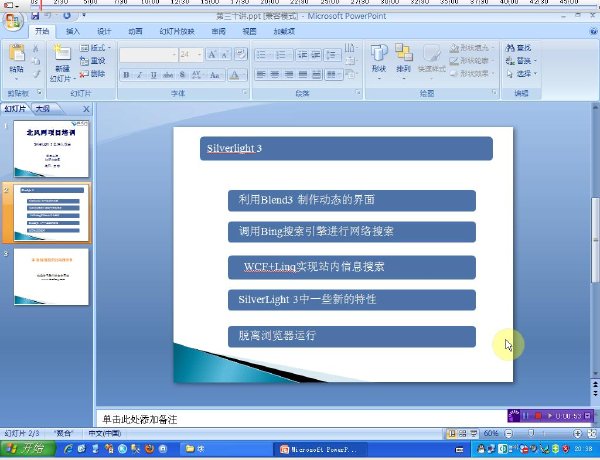The width and height of the screenshot is (600, 460).
Task: Switch to the View (视图) ribbon tab
Action: [x=249, y=31]
